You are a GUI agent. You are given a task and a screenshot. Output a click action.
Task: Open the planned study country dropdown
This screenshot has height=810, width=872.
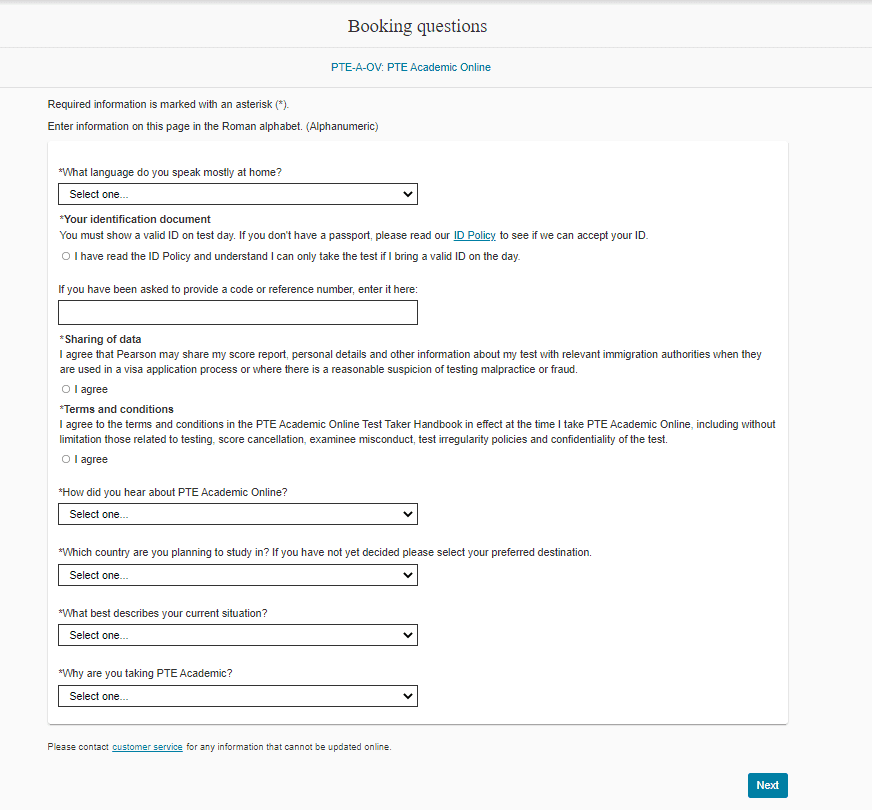[237, 575]
